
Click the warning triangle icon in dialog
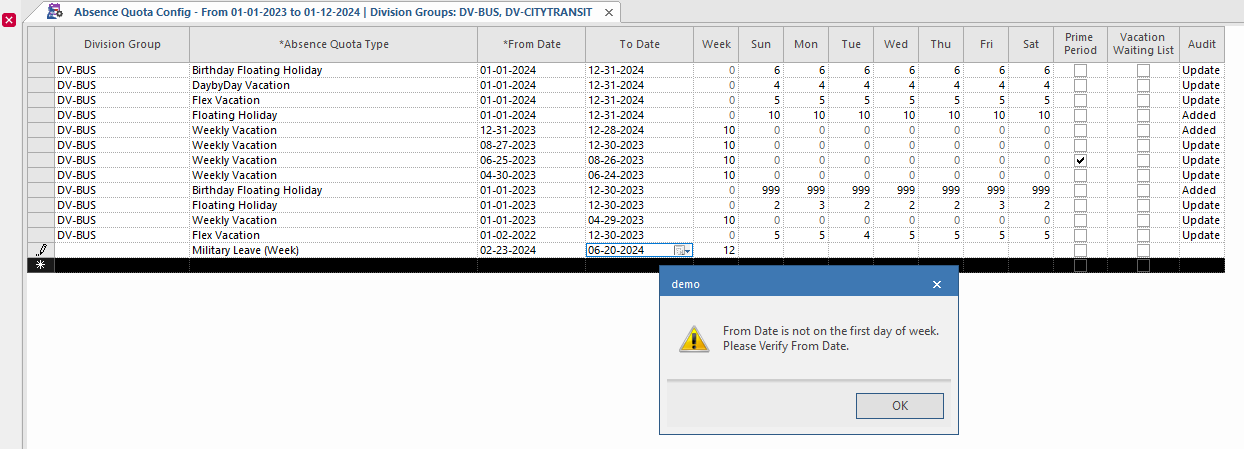(694, 339)
